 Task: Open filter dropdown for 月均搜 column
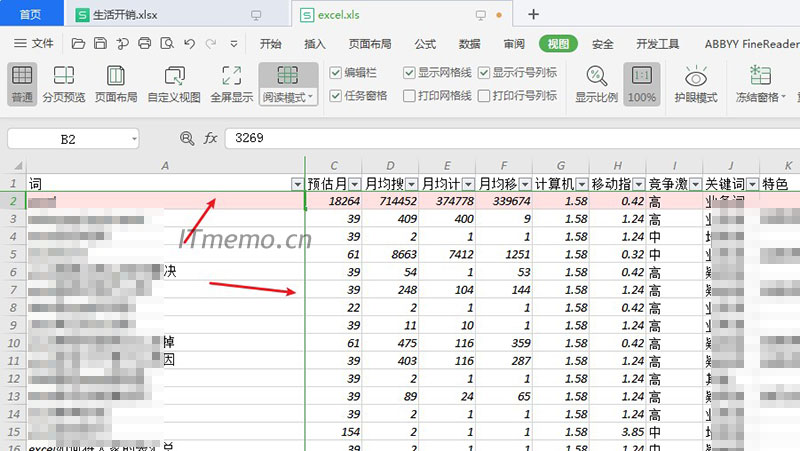coord(411,184)
